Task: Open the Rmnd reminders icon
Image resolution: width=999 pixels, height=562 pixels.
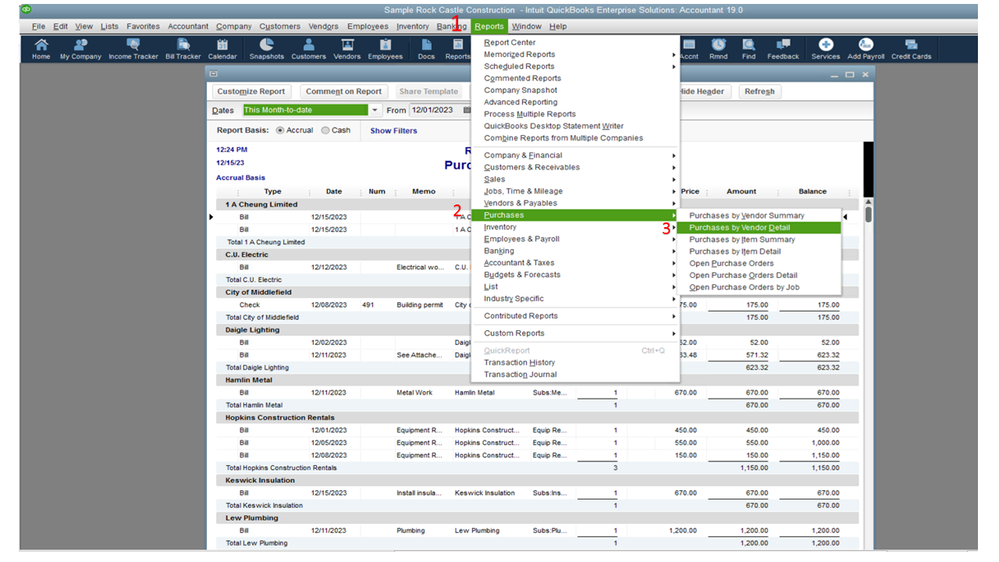Action: [718, 49]
